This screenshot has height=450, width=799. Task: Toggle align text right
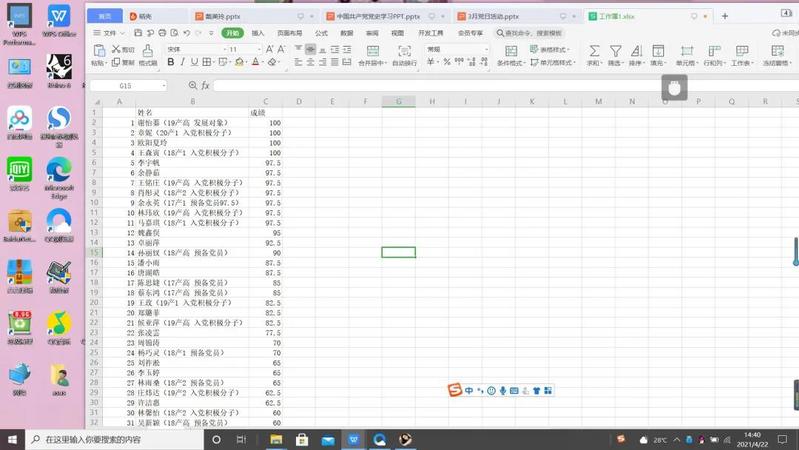[x=322, y=62]
